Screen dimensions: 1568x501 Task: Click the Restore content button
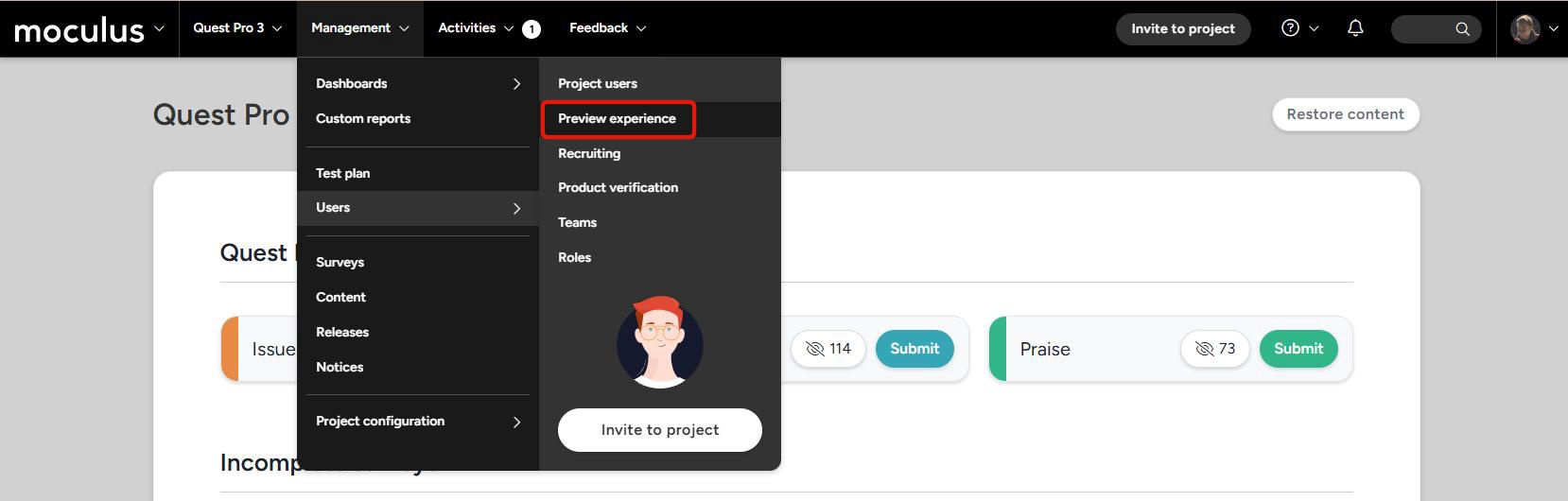[1345, 114]
